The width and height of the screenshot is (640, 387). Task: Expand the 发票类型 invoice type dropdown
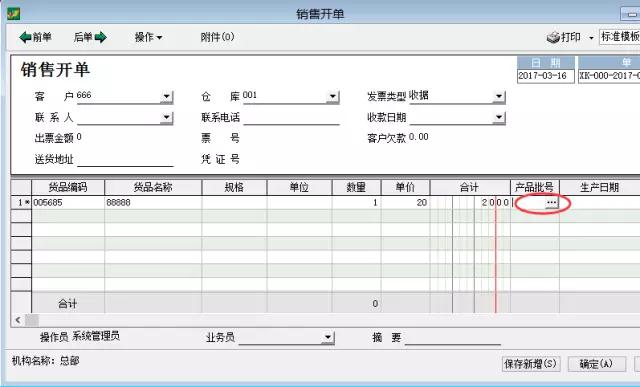(499, 97)
